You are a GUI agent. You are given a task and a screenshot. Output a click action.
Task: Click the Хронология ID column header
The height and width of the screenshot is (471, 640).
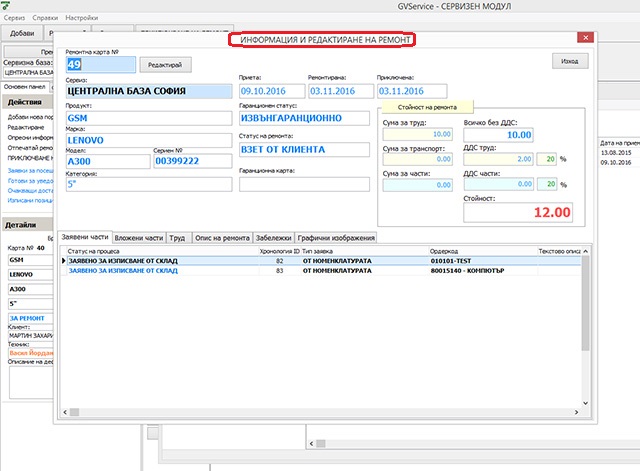(x=280, y=251)
